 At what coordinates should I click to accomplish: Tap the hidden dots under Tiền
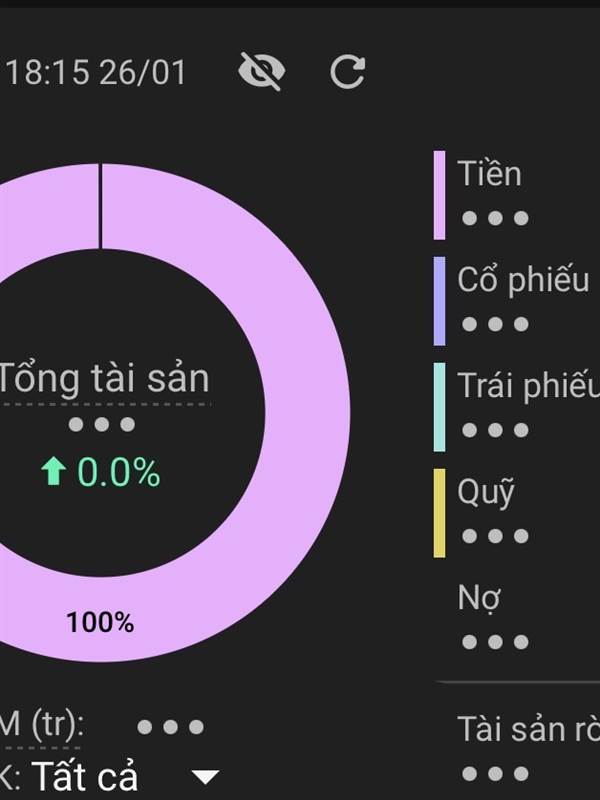click(x=494, y=218)
